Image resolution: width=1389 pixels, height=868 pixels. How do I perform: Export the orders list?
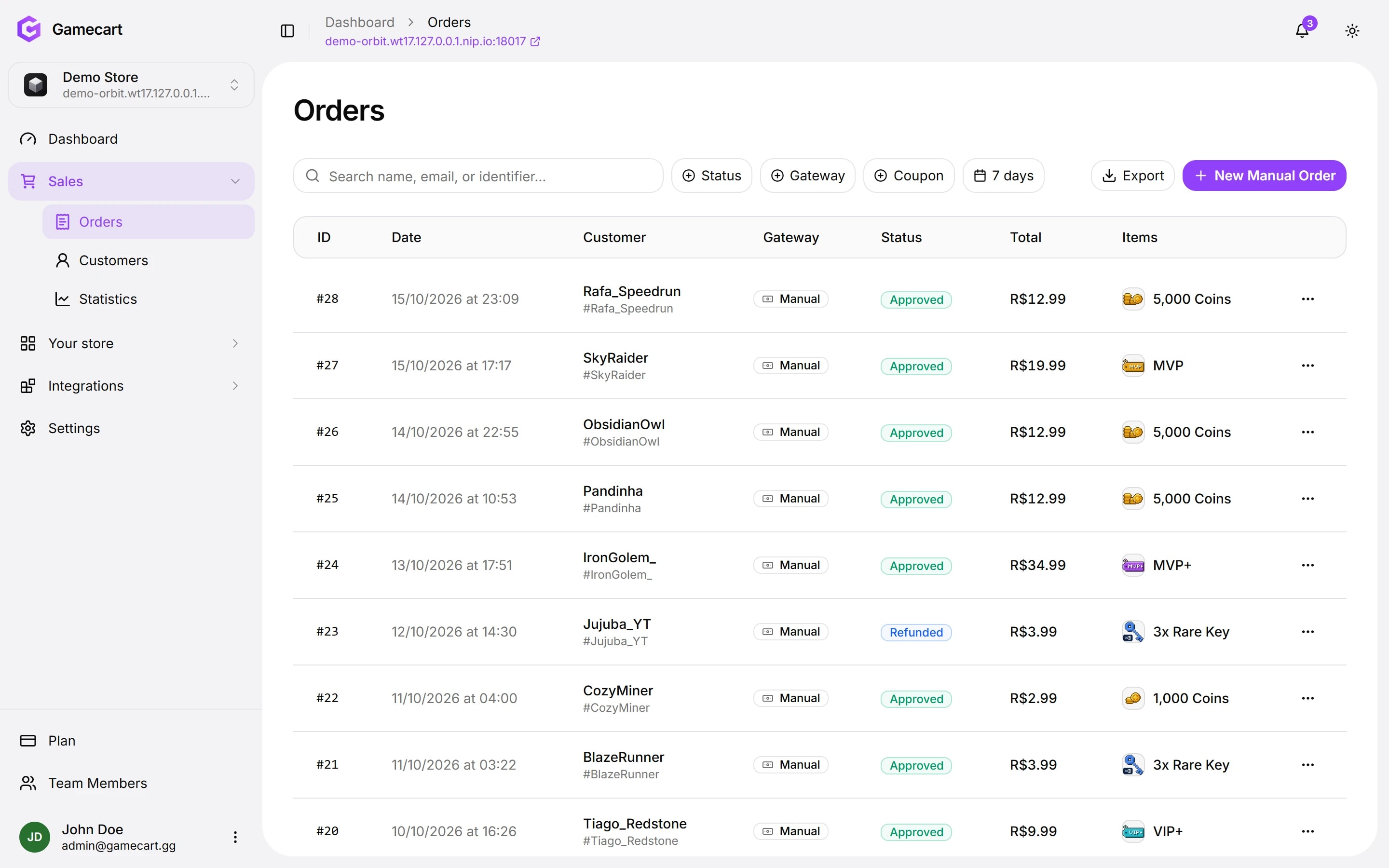pyautogui.click(x=1132, y=176)
